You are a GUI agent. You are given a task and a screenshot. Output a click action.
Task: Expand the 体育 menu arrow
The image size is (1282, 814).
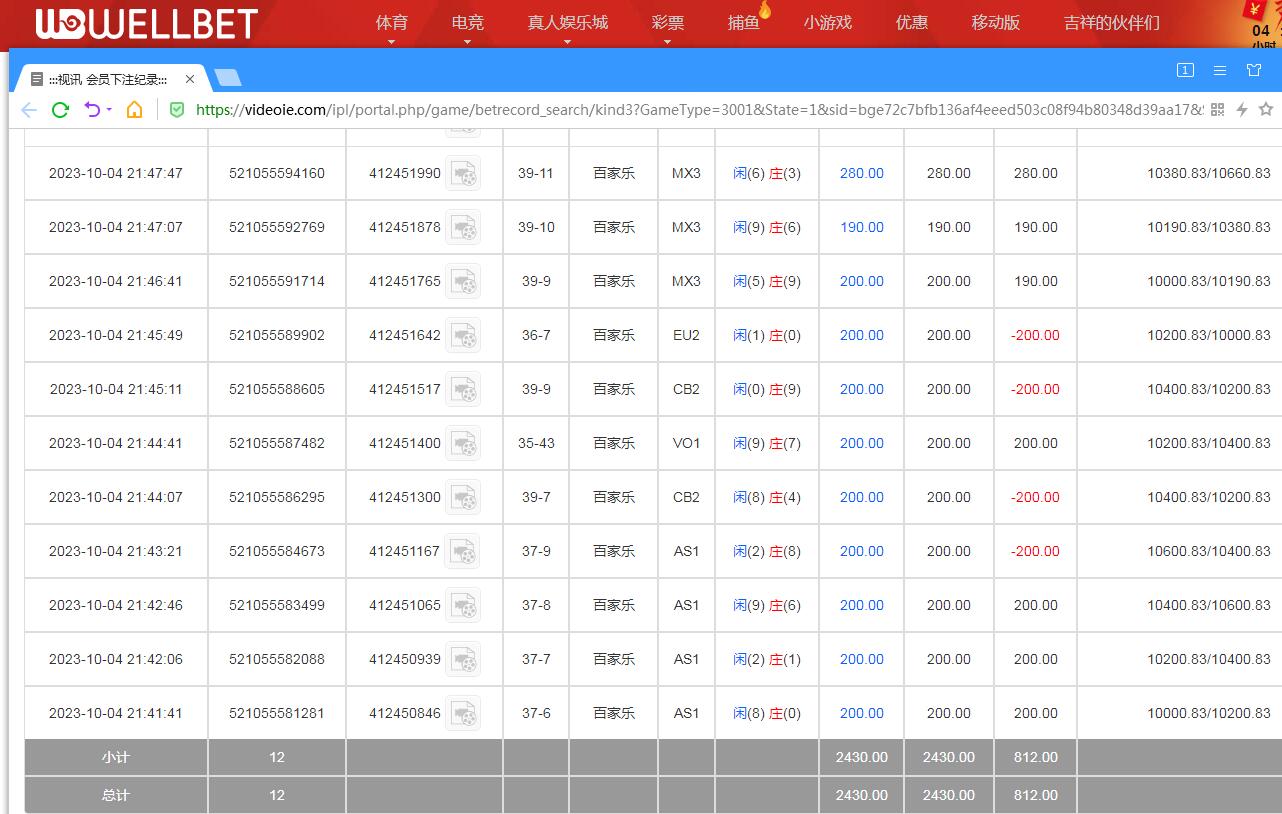391,42
